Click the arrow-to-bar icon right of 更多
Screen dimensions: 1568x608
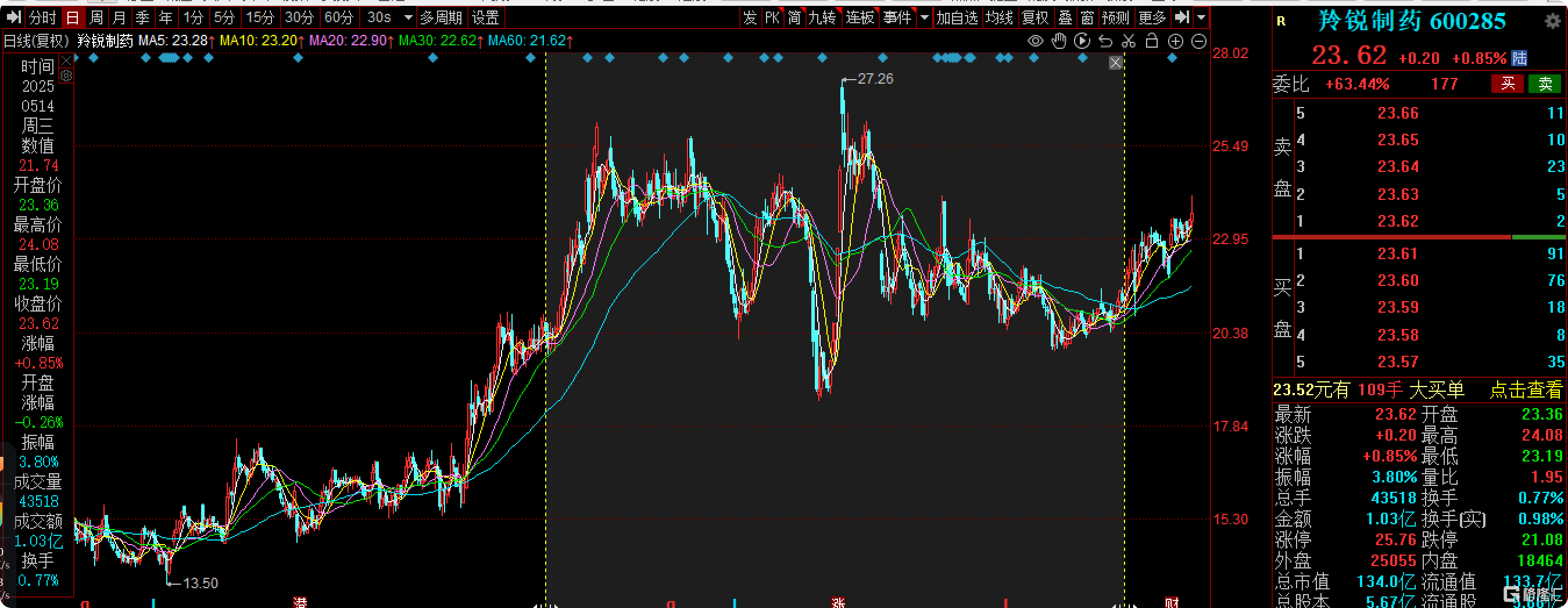point(1182,17)
